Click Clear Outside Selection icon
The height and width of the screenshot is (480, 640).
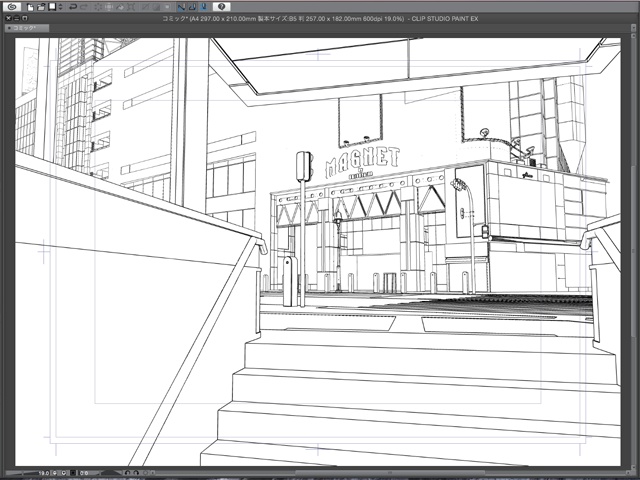point(109,7)
